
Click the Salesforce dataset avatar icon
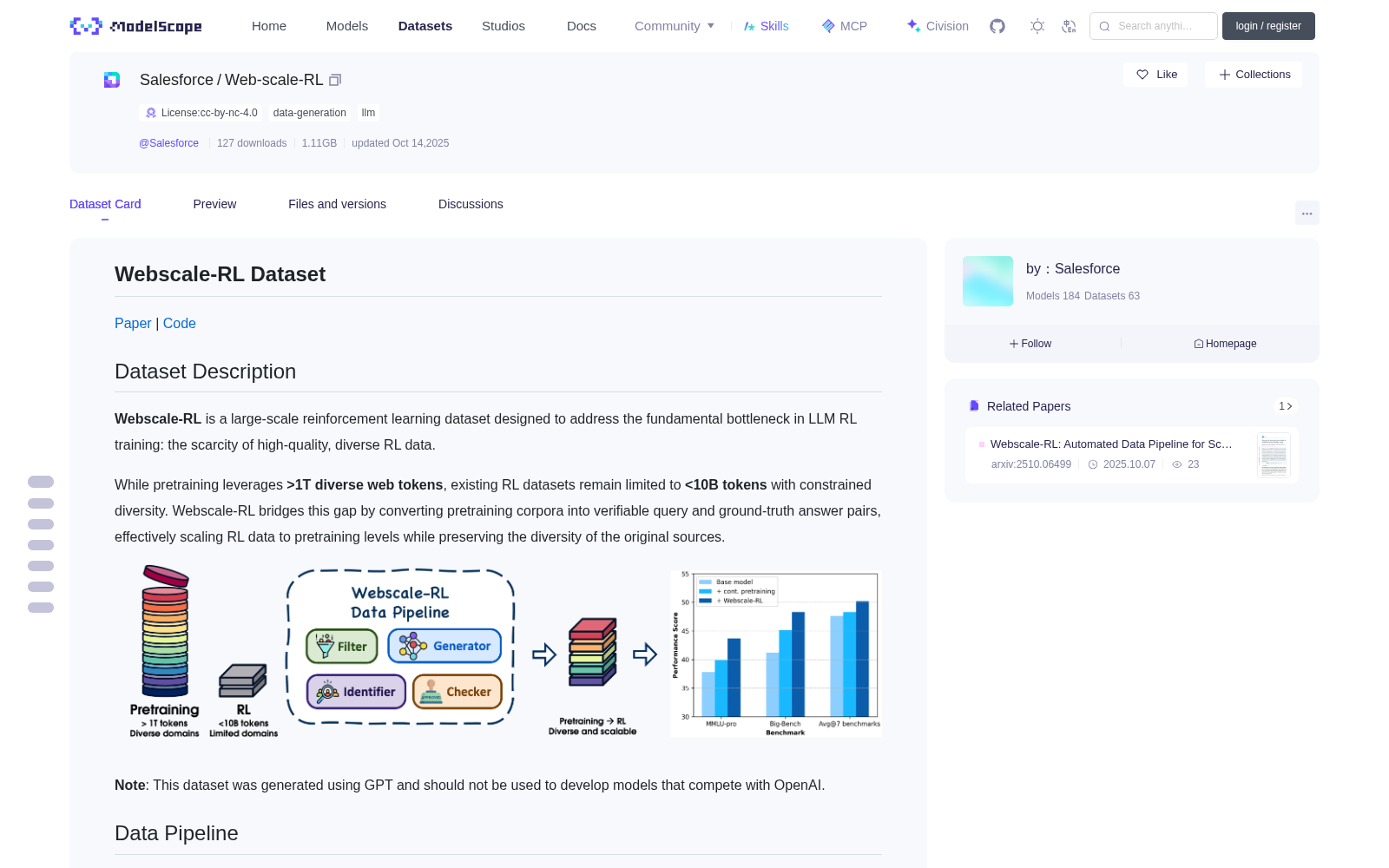click(112, 80)
